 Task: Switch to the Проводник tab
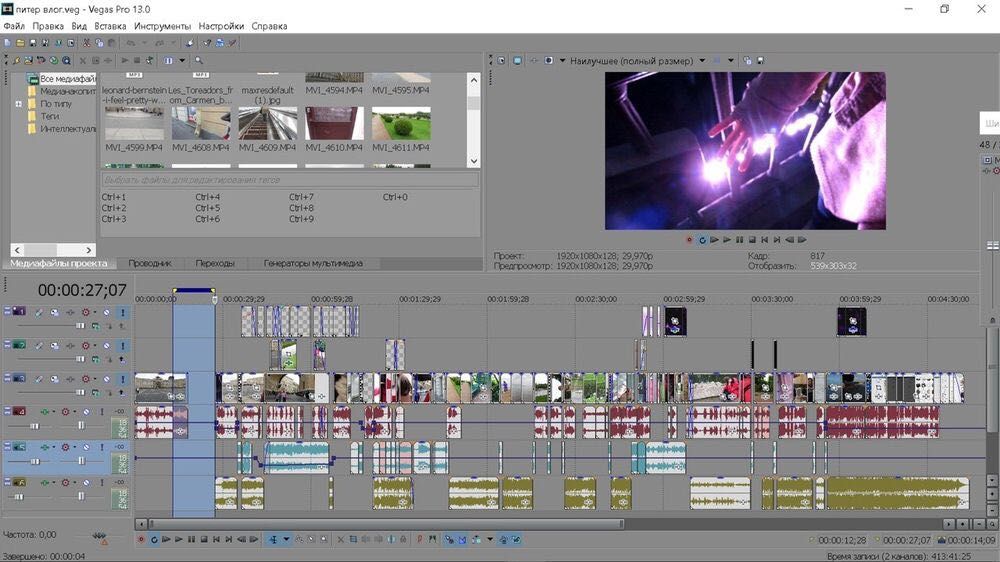click(x=150, y=263)
